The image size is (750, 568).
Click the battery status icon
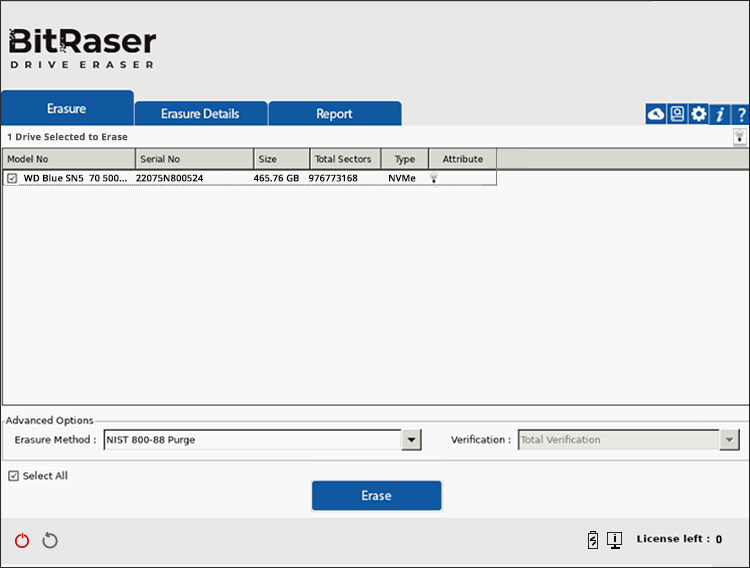[x=593, y=540]
